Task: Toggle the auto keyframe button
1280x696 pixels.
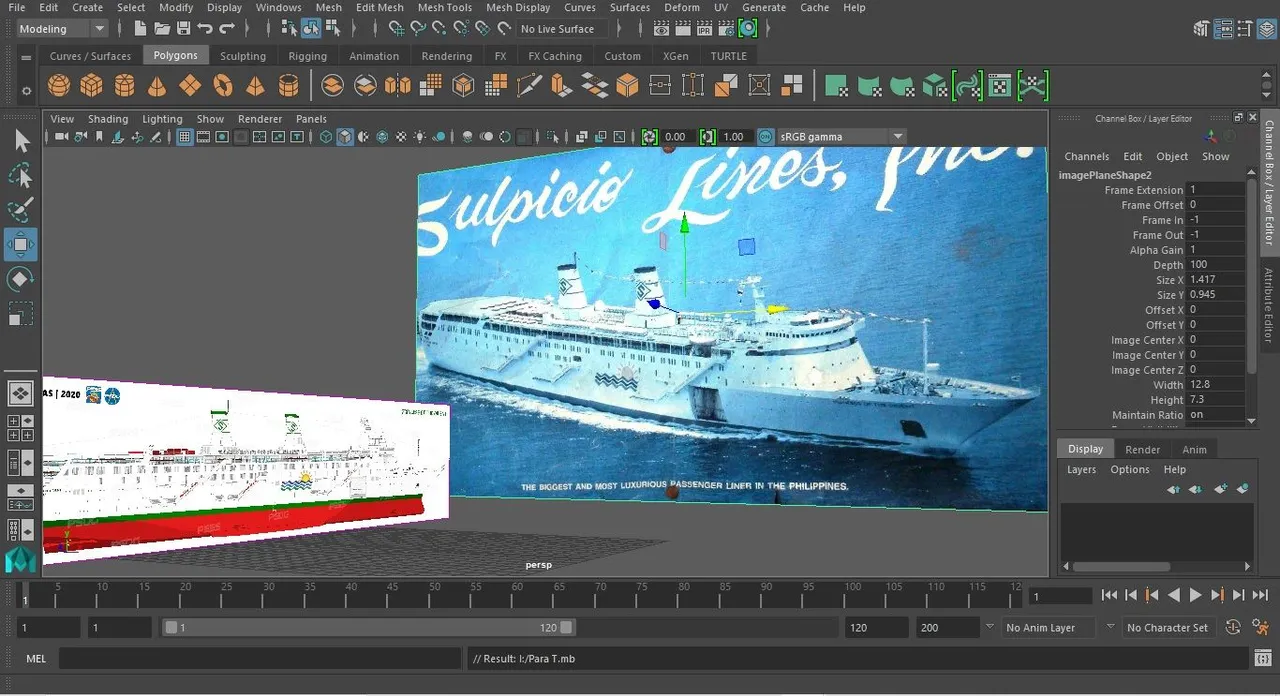Action: [x=1233, y=628]
